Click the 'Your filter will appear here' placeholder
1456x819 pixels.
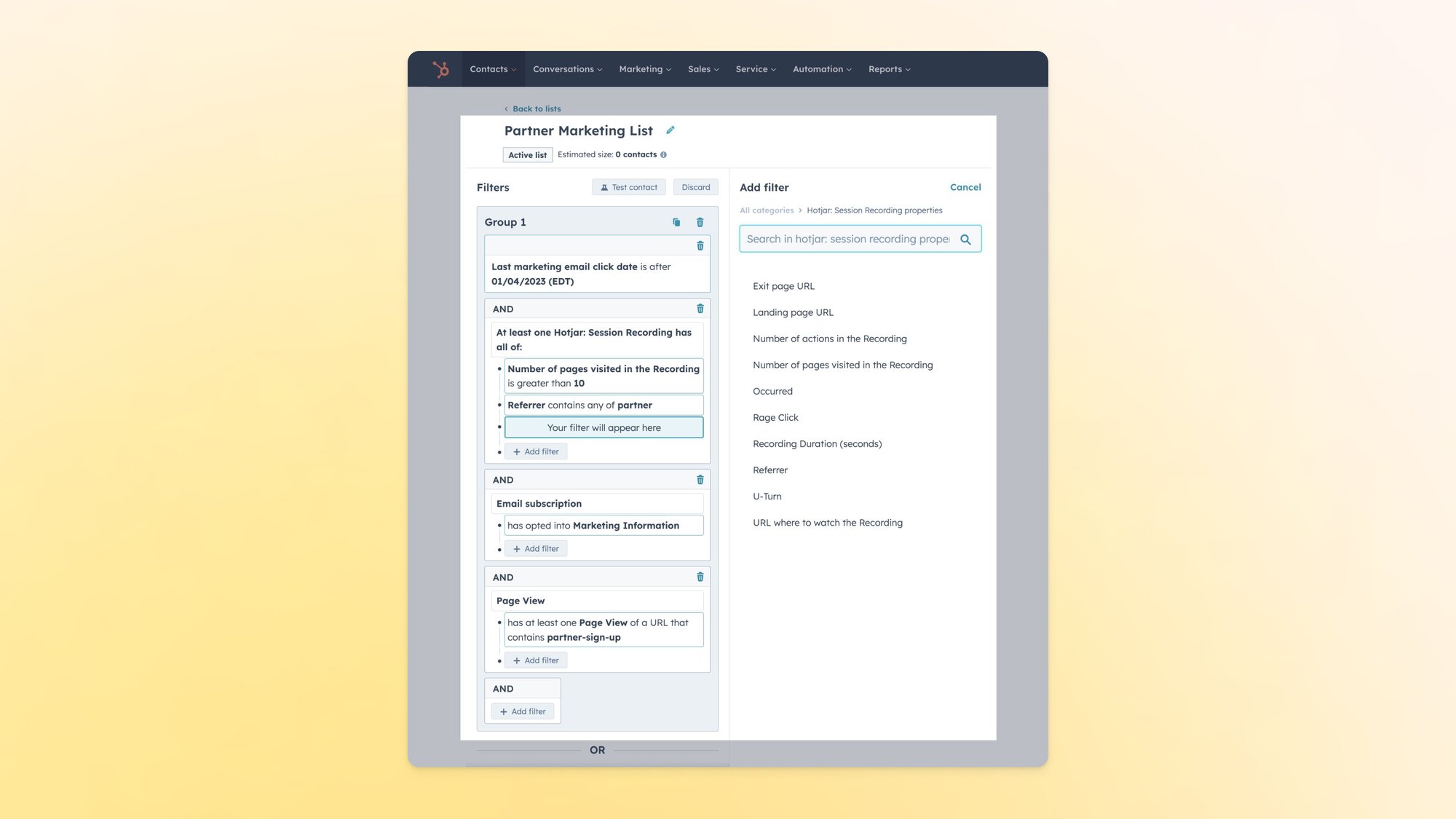coord(604,428)
